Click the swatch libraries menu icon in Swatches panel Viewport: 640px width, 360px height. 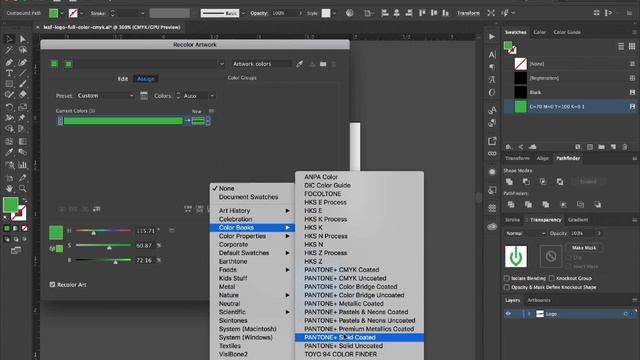click(509, 147)
